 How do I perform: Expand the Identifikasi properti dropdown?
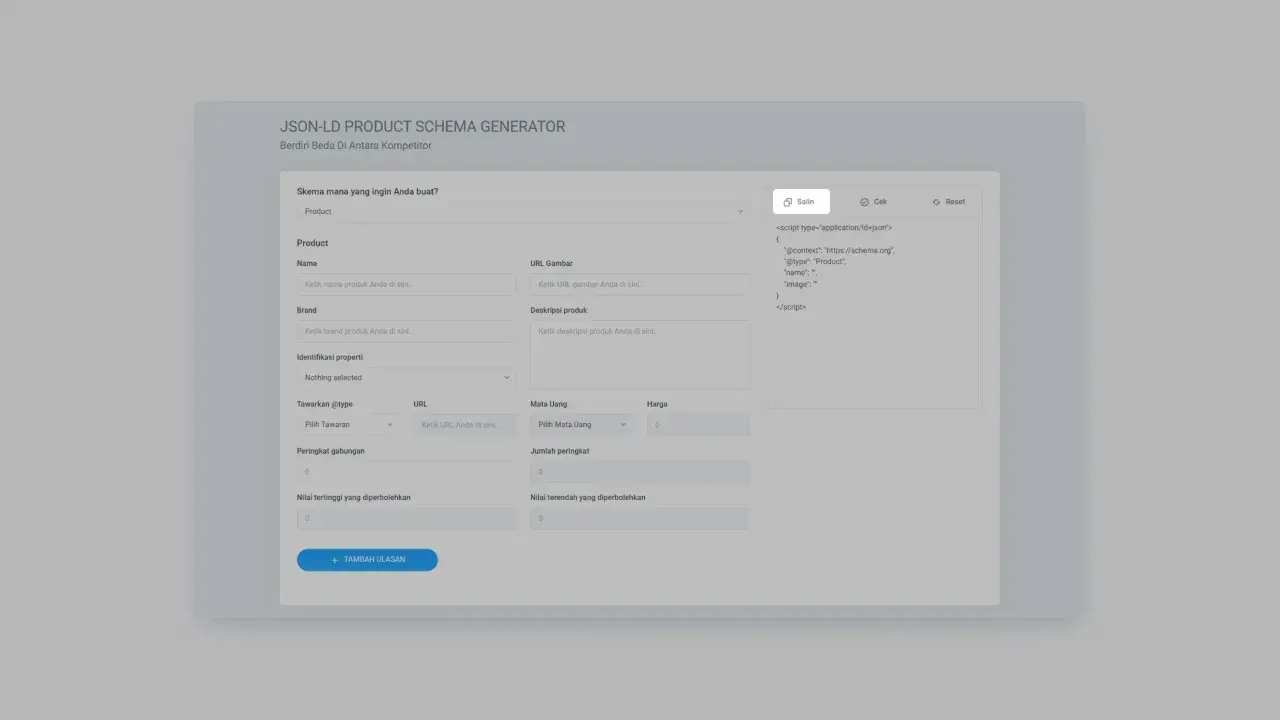coord(406,378)
